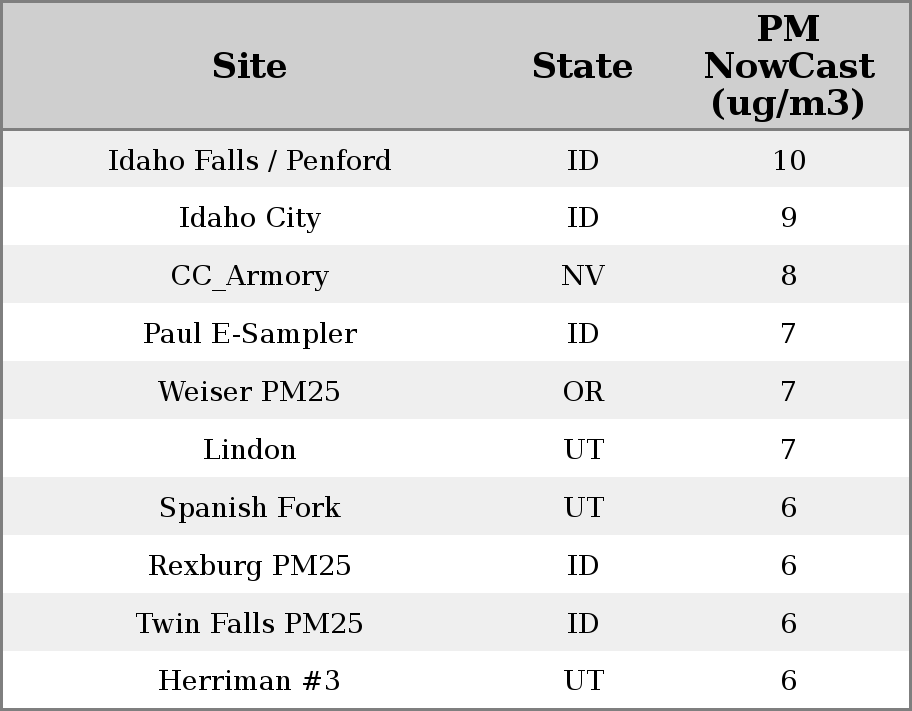This screenshot has height=711, width=912.
Task: Click the PM NowCast value 8
Action: pos(788,276)
